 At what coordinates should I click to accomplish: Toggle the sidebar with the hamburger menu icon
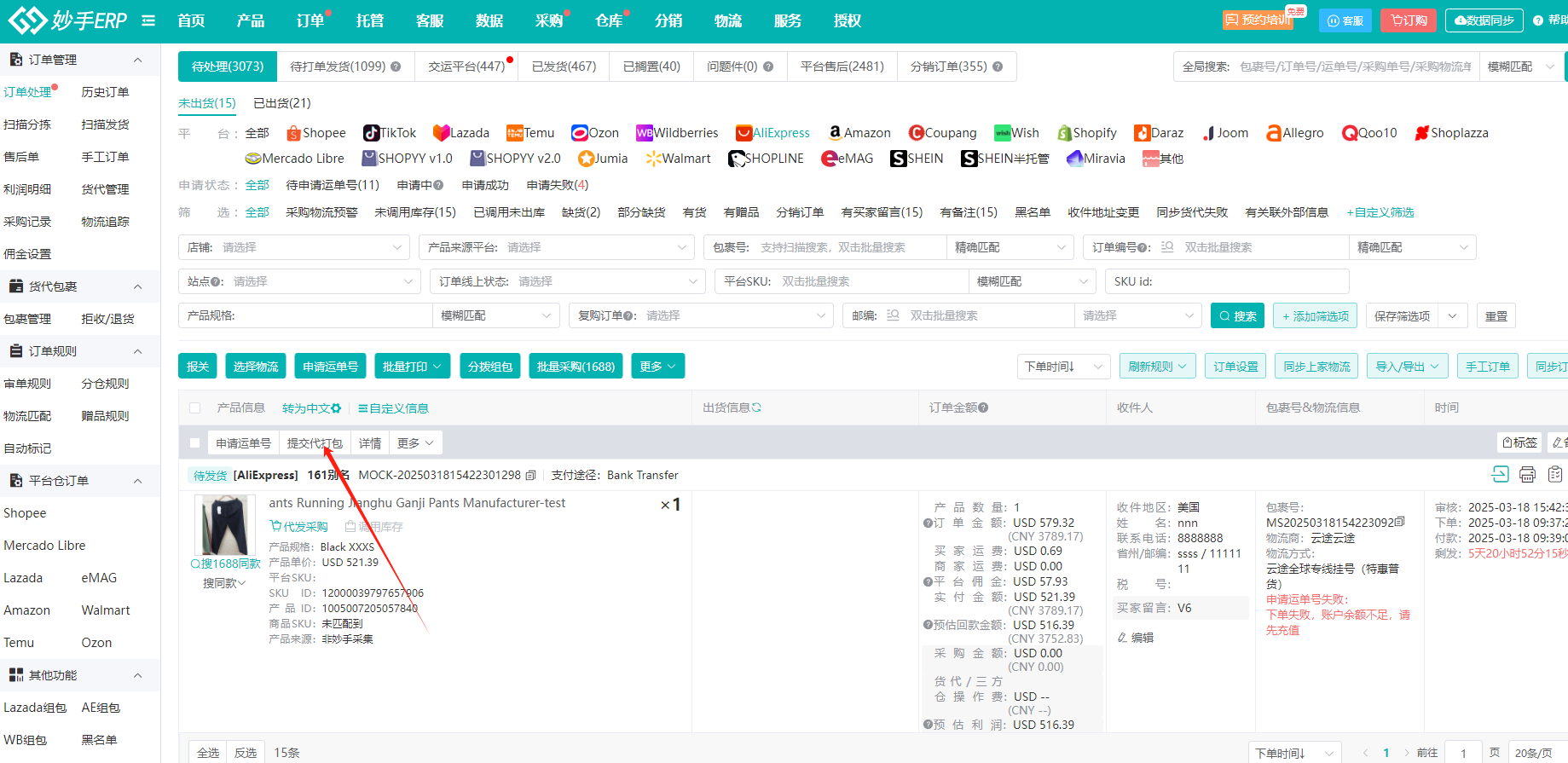(148, 20)
